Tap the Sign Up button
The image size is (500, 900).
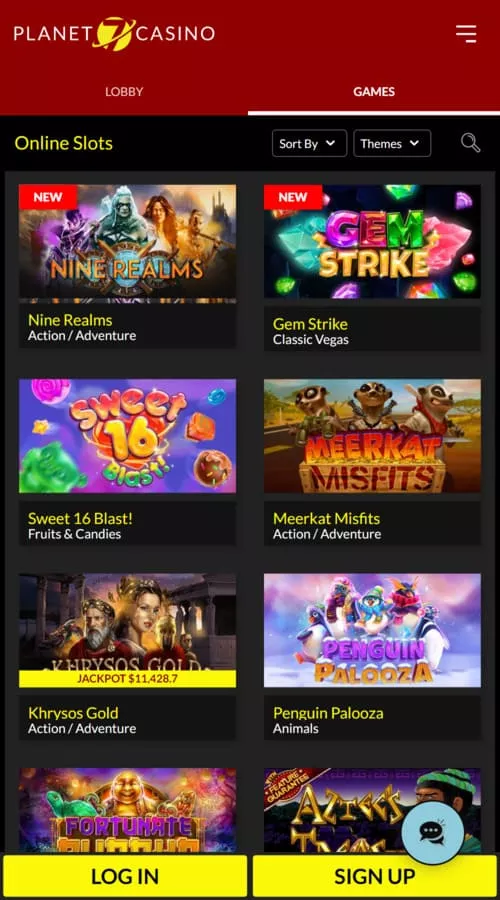point(375,876)
